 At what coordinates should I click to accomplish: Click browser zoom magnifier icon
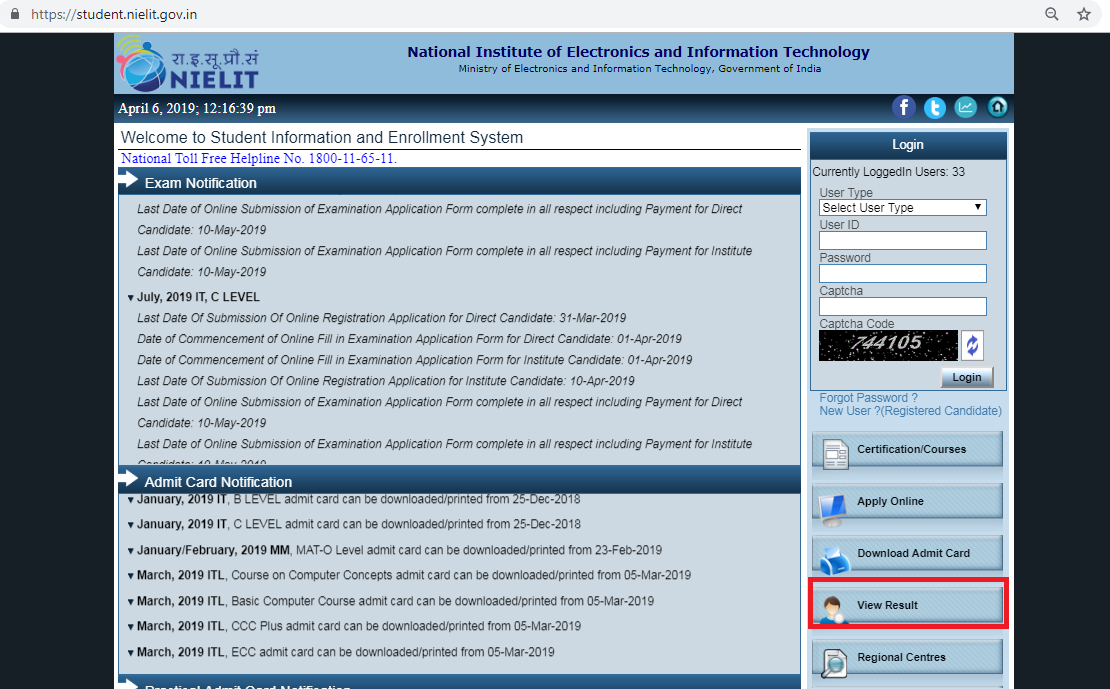click(1052, 14)
